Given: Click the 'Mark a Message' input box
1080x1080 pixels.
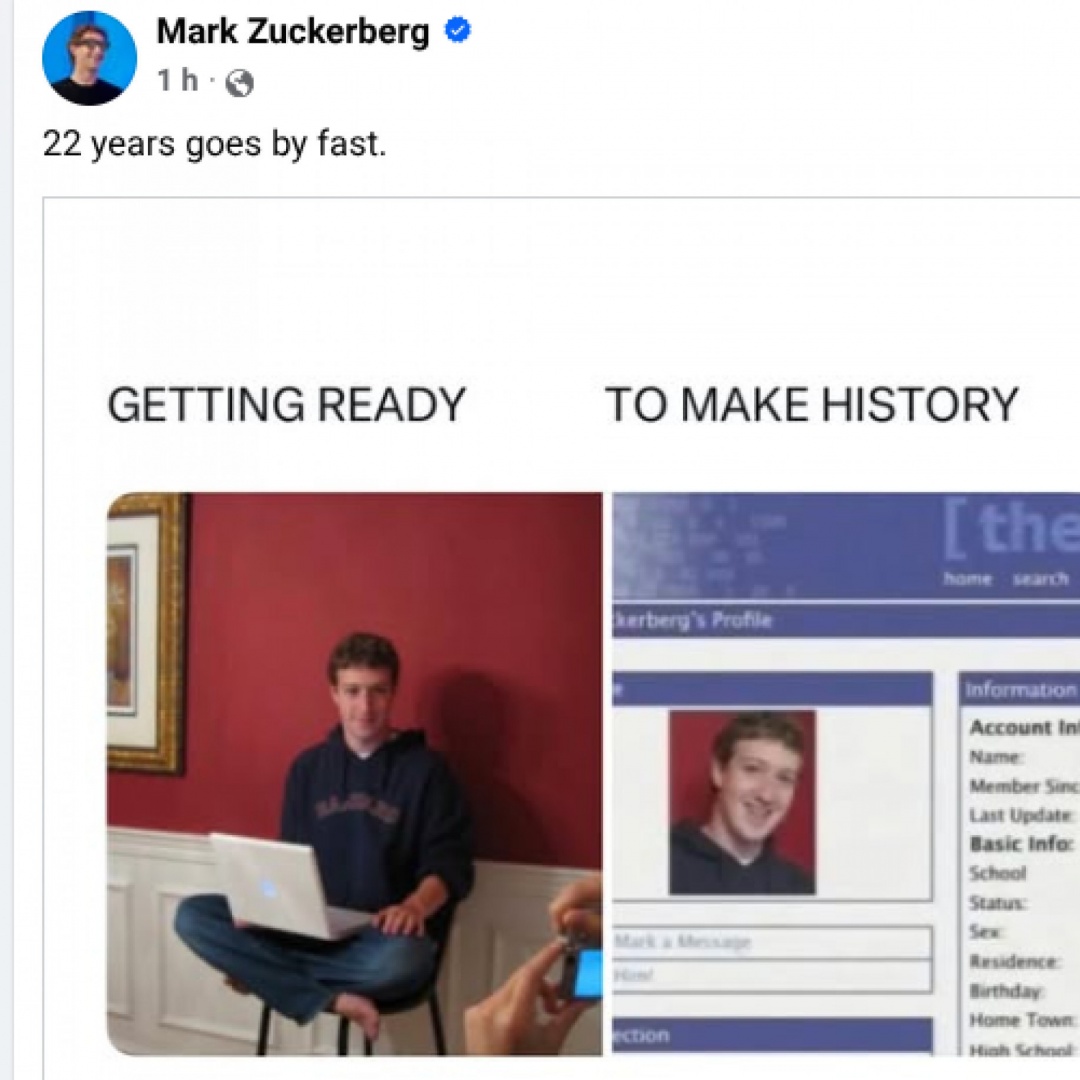Looking at the screenshot, I should tap(772, 942).
